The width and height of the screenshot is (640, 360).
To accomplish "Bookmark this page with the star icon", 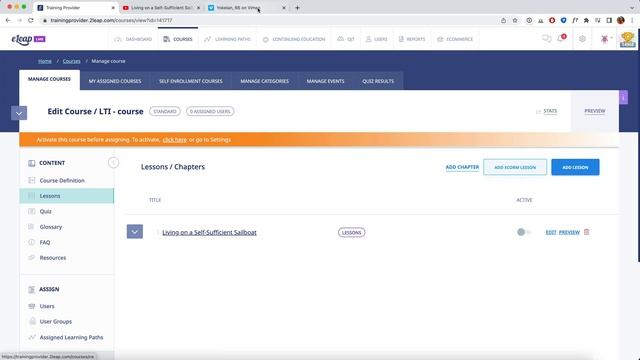I will 515,20.
